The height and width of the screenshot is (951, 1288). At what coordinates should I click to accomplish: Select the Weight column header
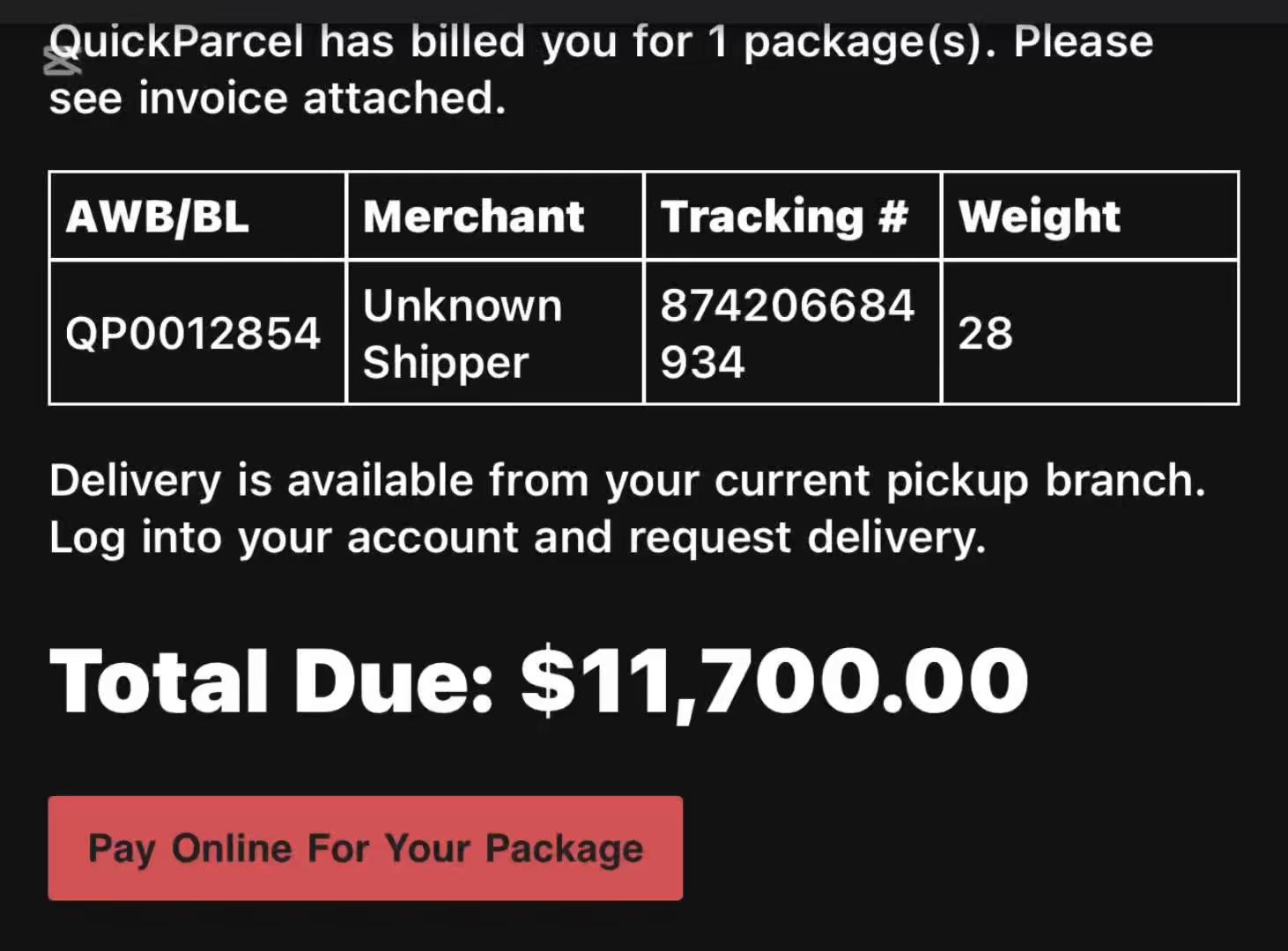point(1091,216)
